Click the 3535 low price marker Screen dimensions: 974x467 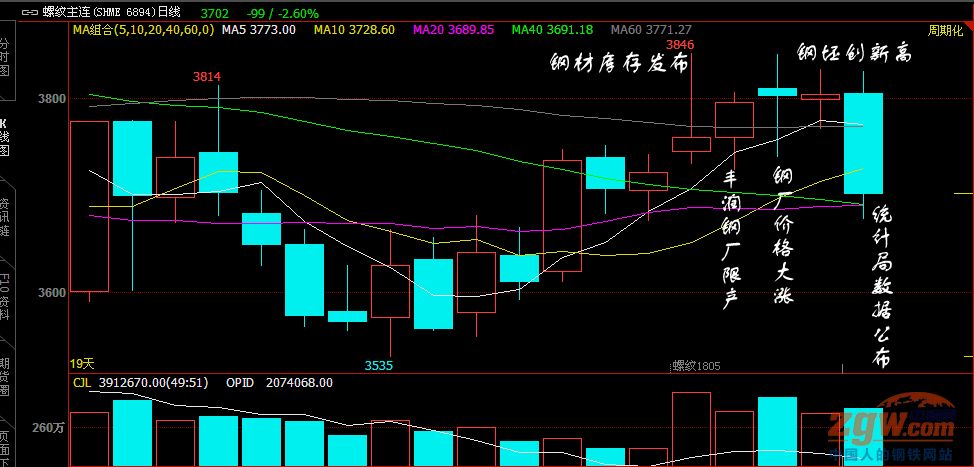pyautogui.click(x=378, y=366)
